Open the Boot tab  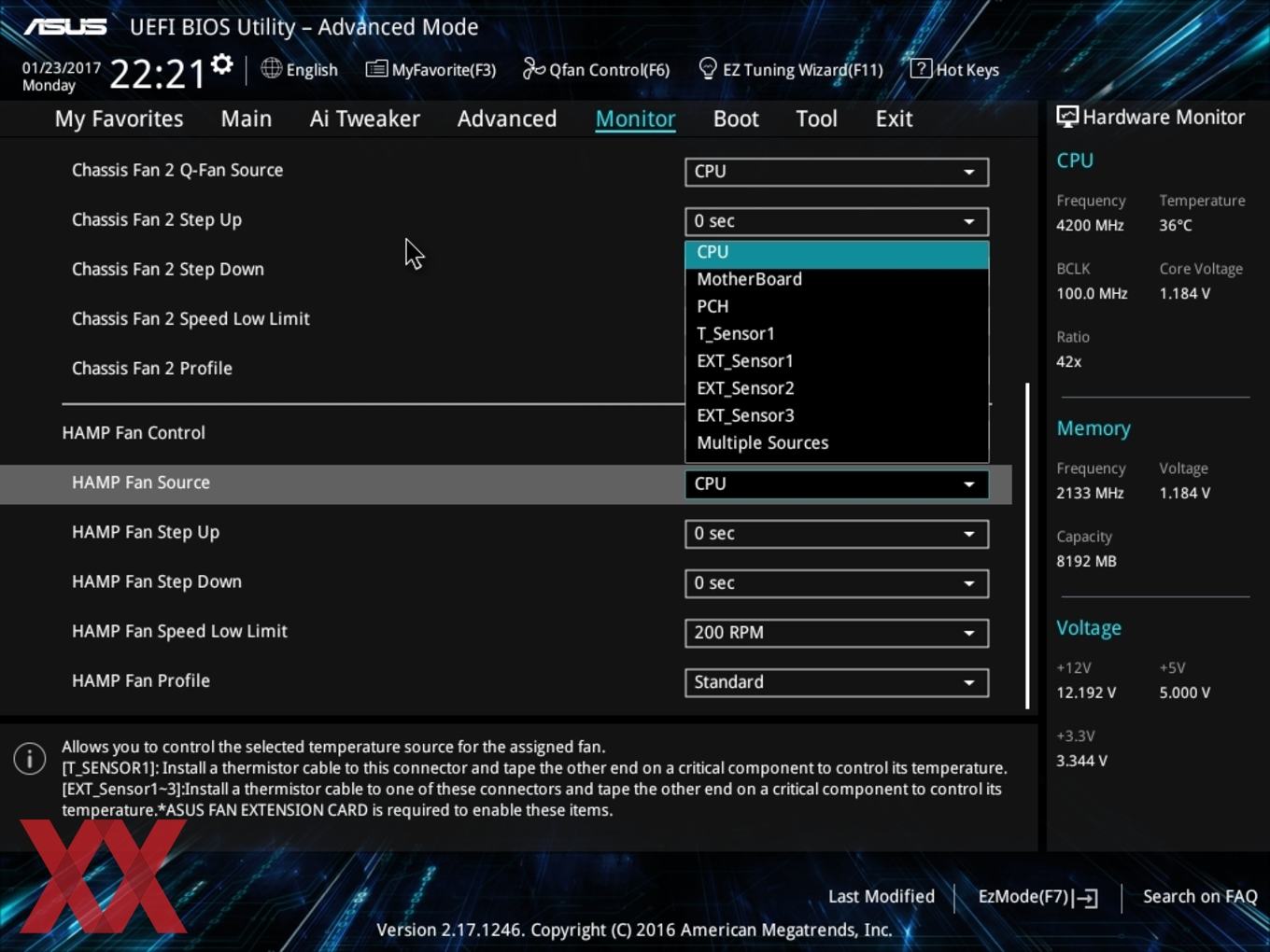point(736,119)
